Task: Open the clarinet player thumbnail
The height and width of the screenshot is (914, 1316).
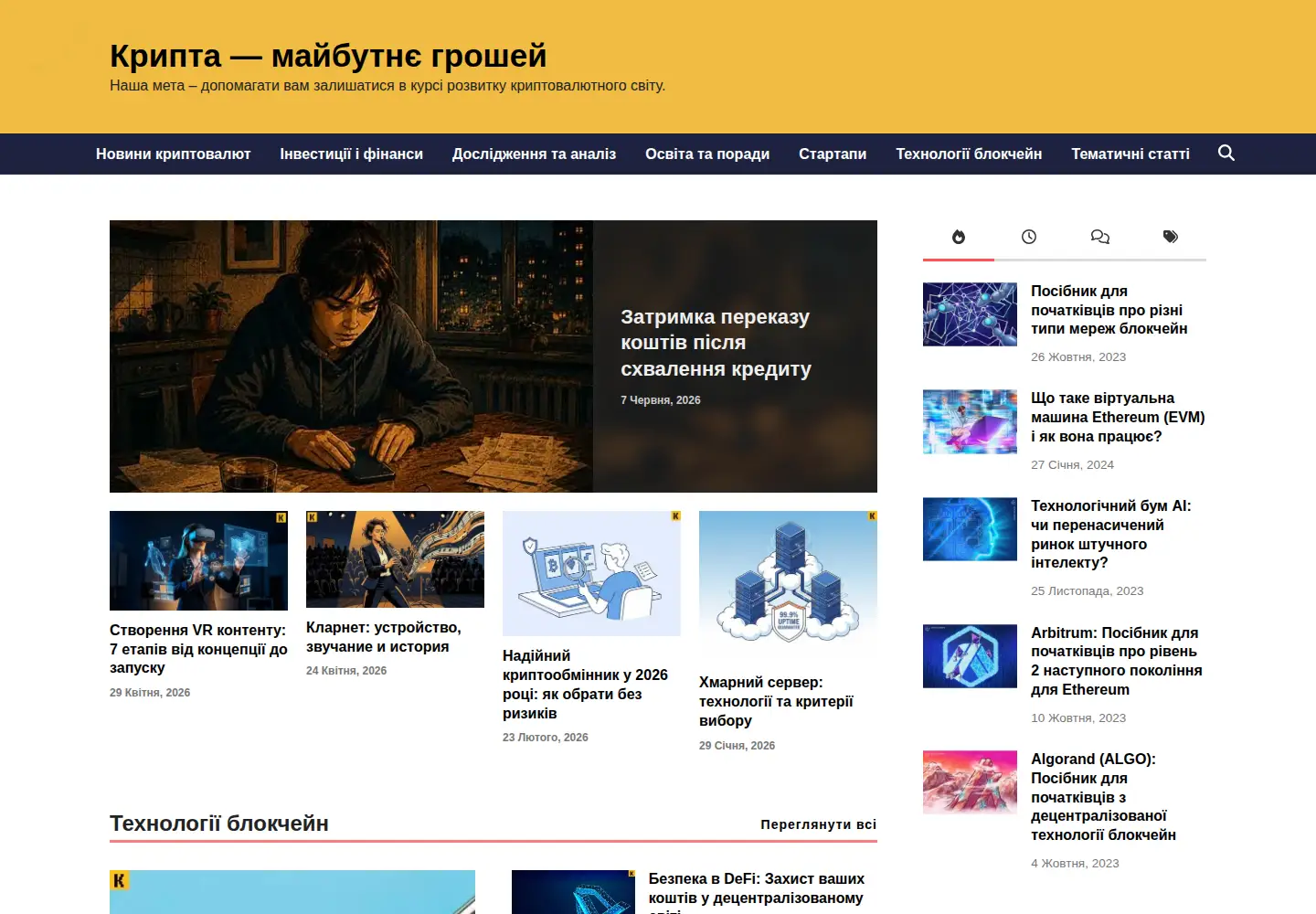Action: (x=395, y=559)
